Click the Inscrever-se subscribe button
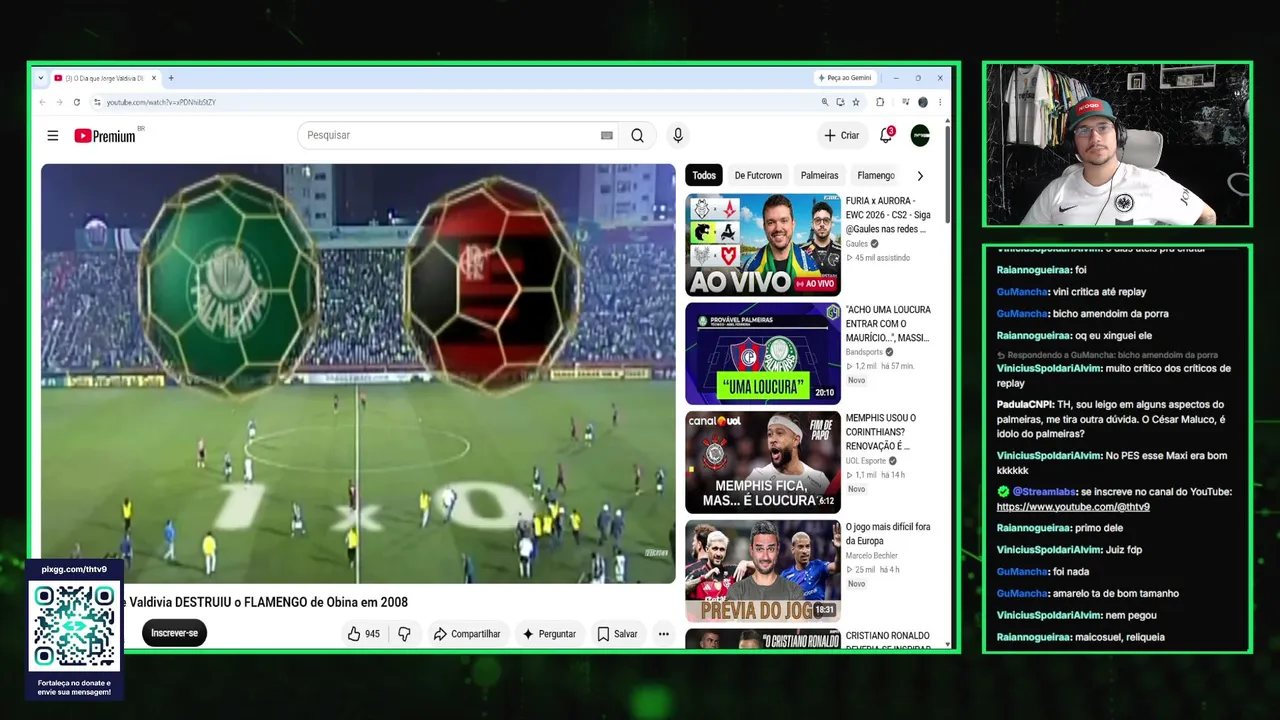 click(x=174, y=633)
